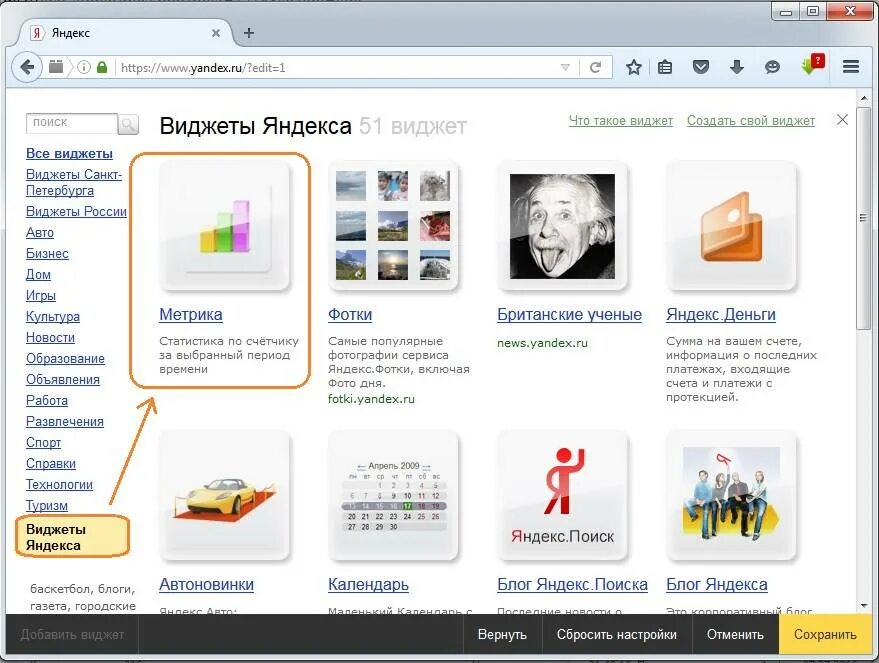
Task: Click green download arrow icon with red badge
Action: pos(812,66)
